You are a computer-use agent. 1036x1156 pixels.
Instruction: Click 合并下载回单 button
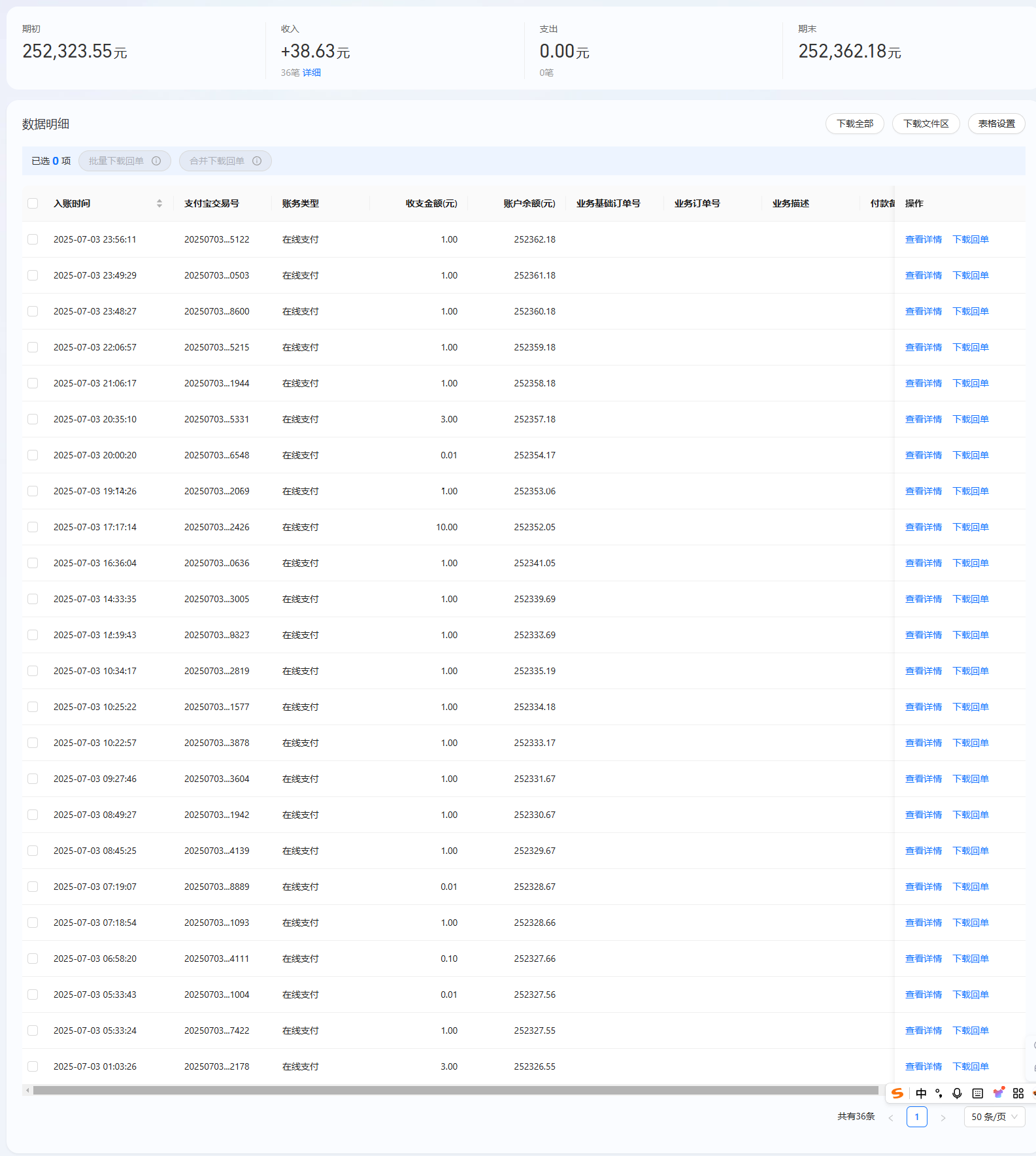[x=225, y=161]
